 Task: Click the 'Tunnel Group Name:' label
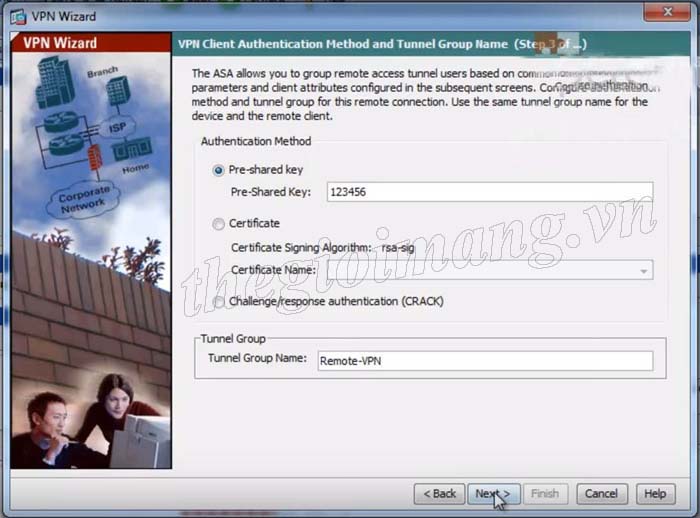point(258,358)
